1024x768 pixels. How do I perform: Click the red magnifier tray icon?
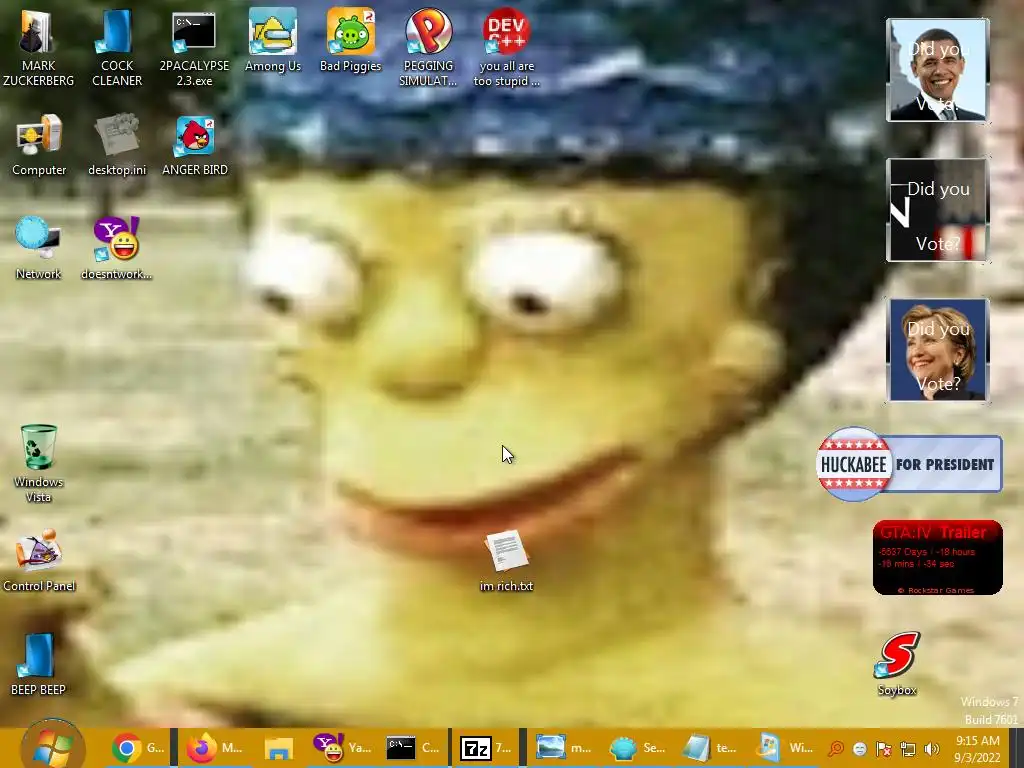835,749
